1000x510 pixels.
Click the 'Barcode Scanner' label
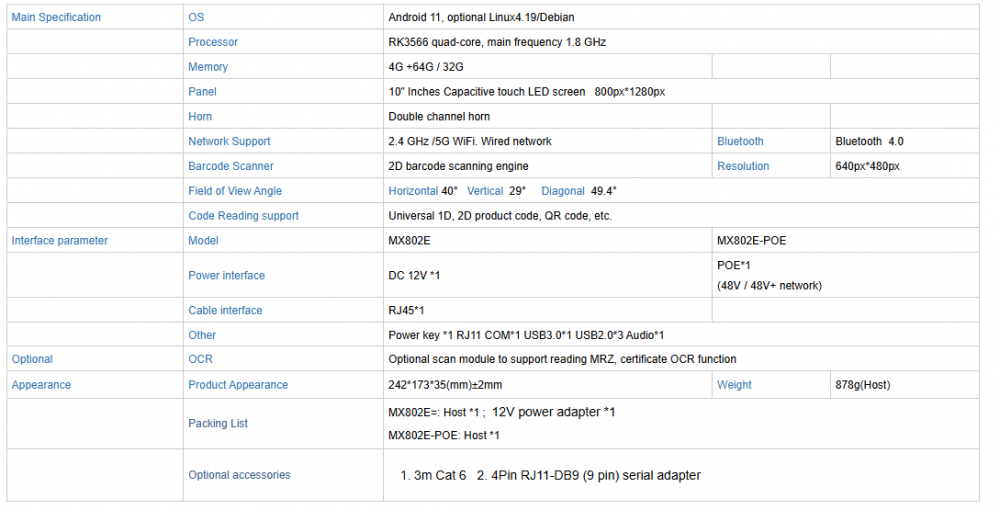point(230,166)
